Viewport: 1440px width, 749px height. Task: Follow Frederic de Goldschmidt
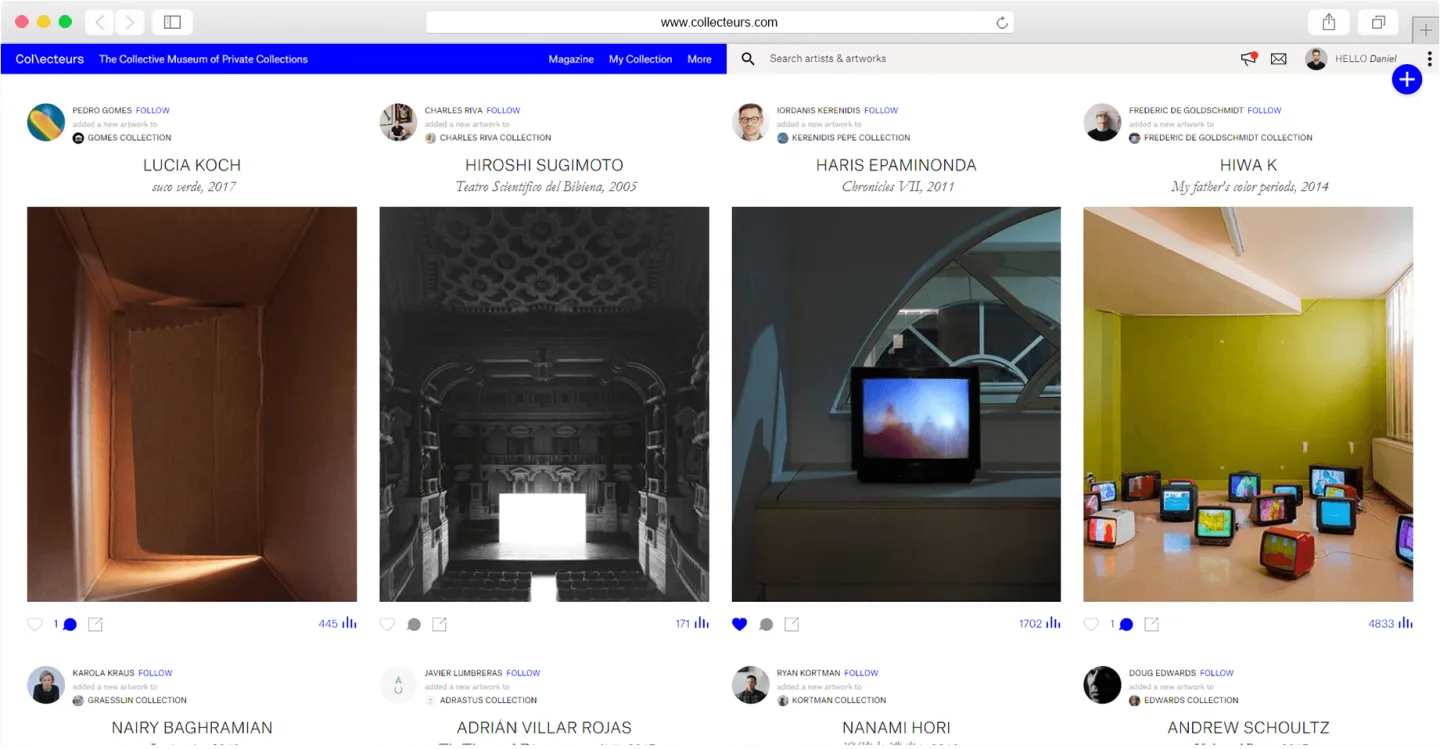point(1264,110)
